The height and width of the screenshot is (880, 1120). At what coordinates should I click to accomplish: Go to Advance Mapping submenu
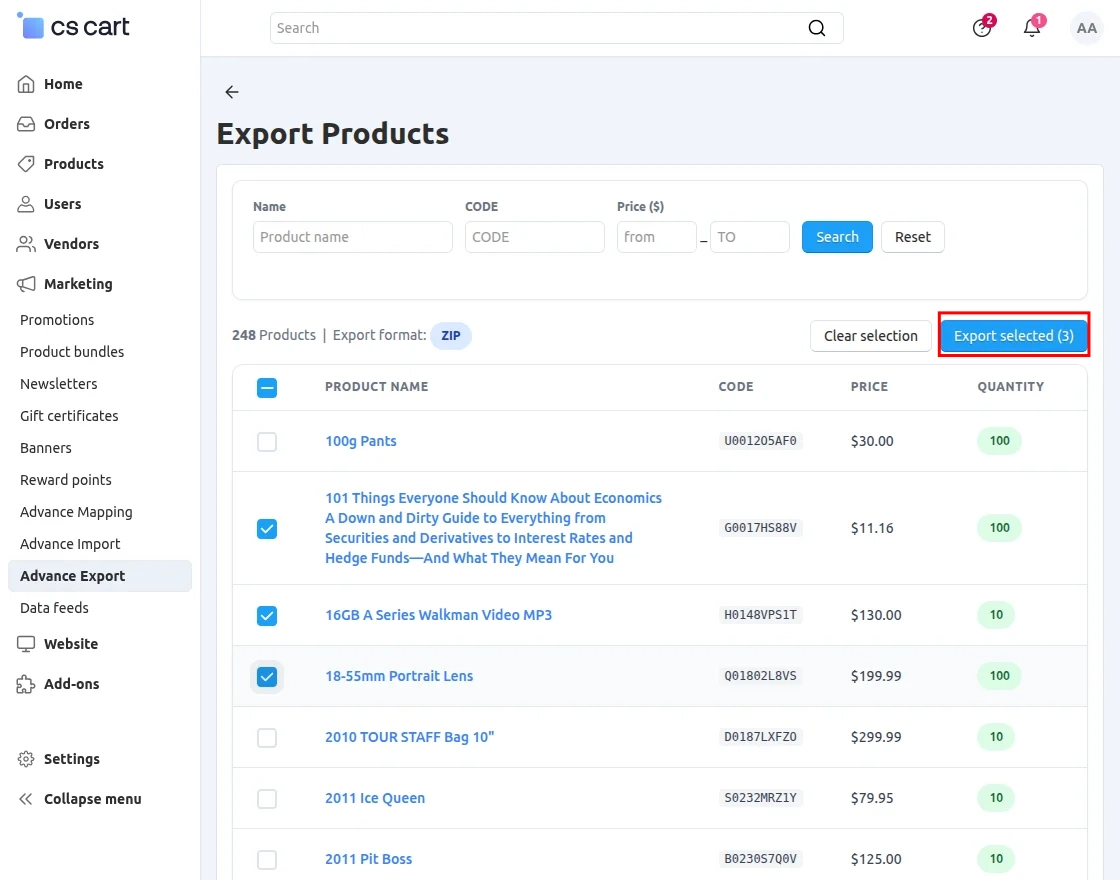pos(76,512)
